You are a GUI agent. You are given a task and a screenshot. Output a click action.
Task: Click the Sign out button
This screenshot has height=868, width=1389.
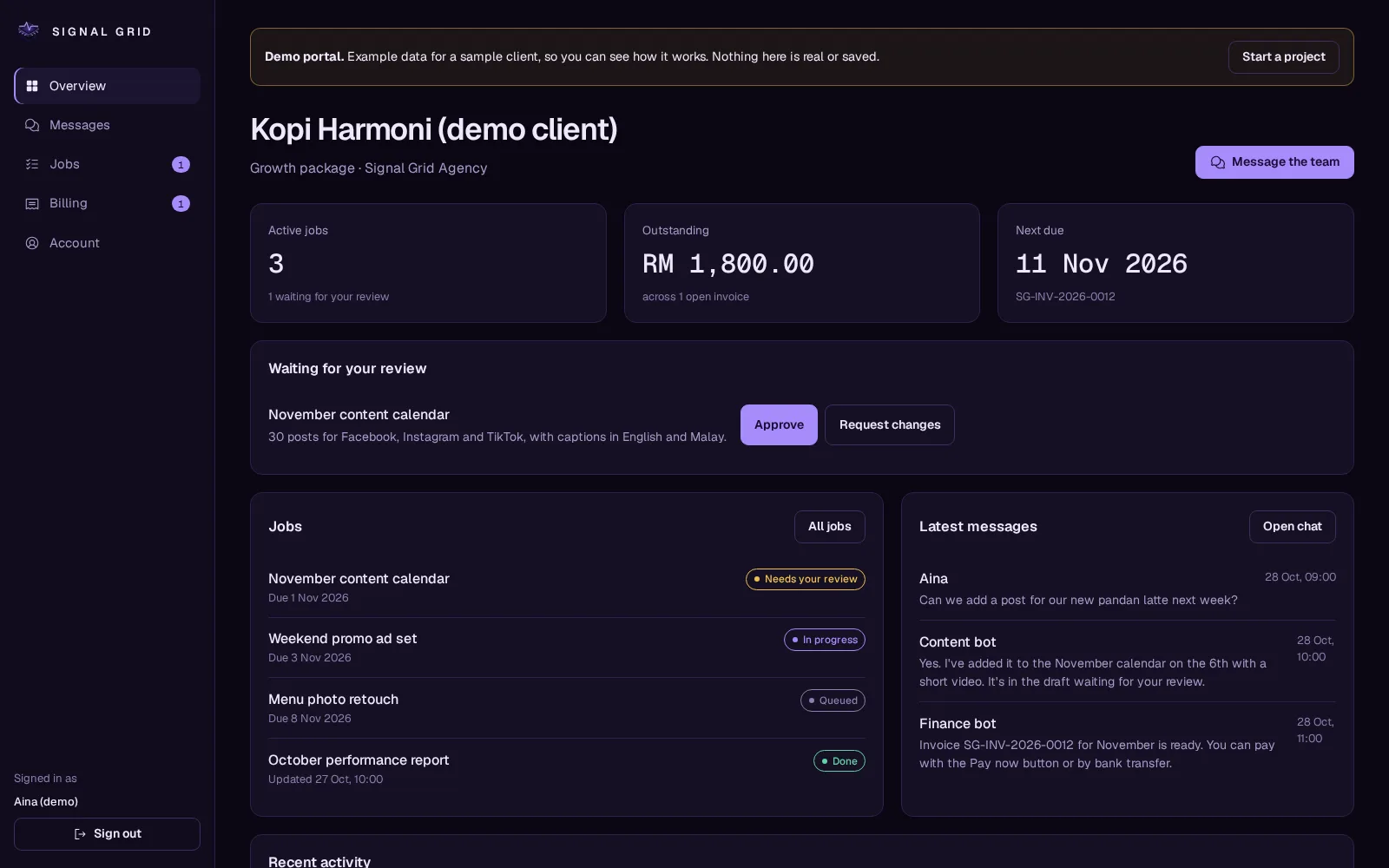[x=108, y=834]
